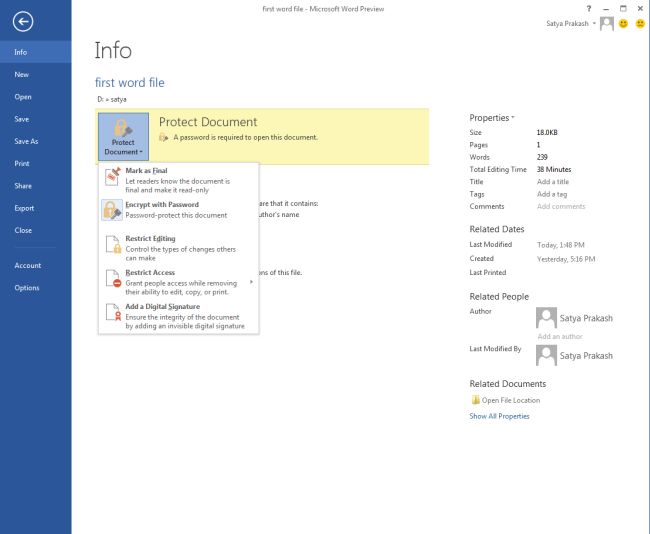Click Save As in the sidebar

(36, 141)
